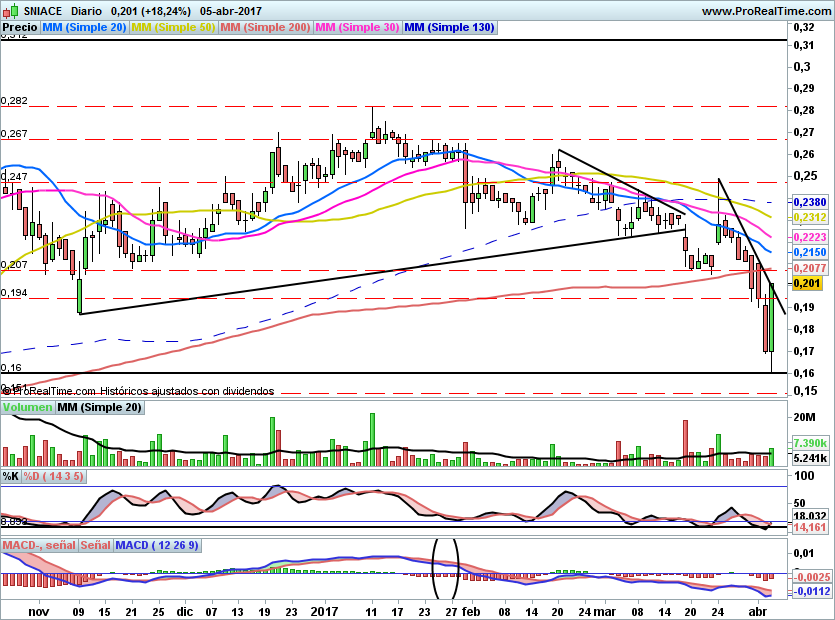Click the current price tag 0,201

tap(807, 283)
